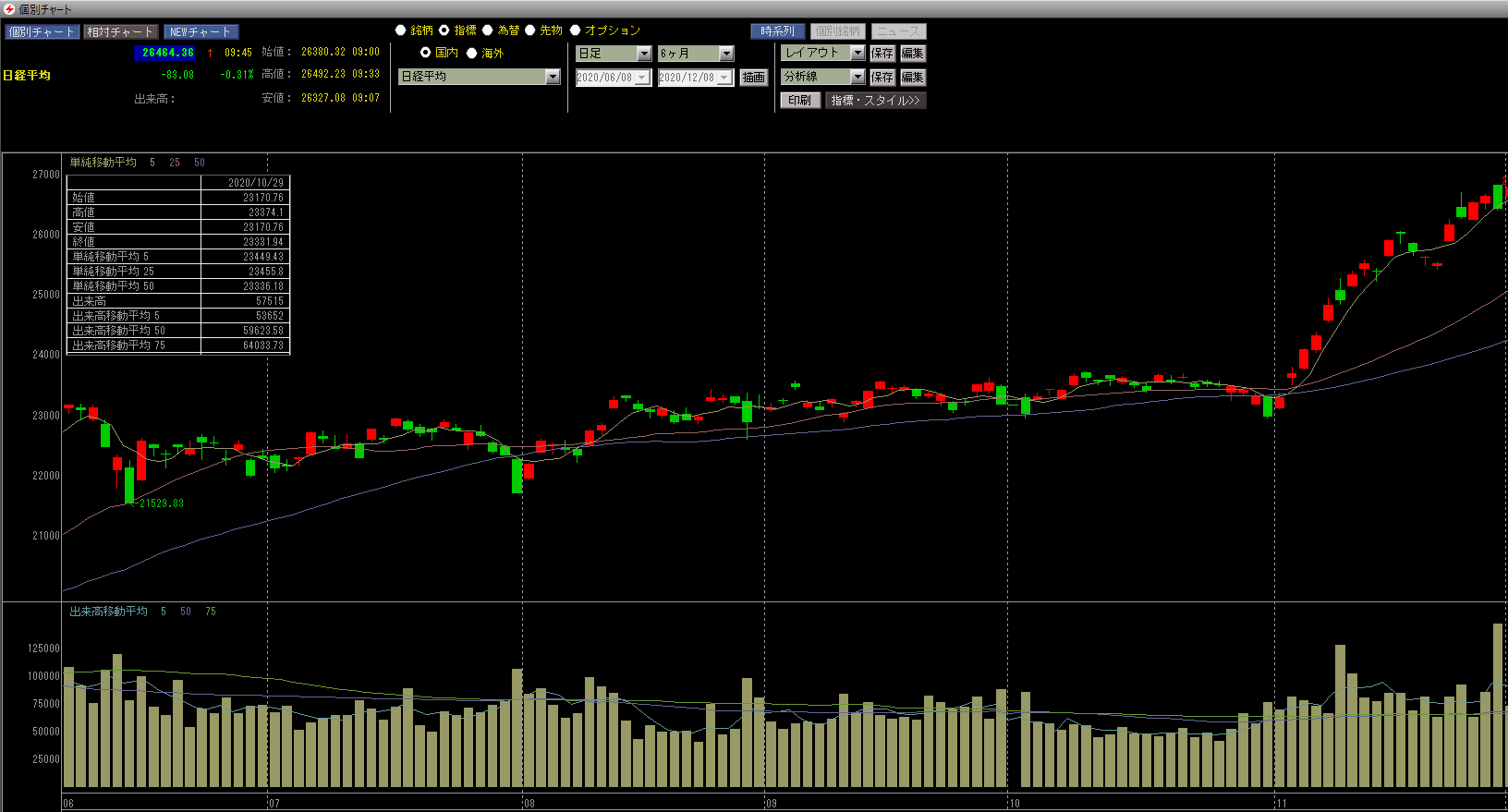This screenshot has height=812, width=1508.
Task: Enable the オプション radio button
Action: click(x=576, y=30)
